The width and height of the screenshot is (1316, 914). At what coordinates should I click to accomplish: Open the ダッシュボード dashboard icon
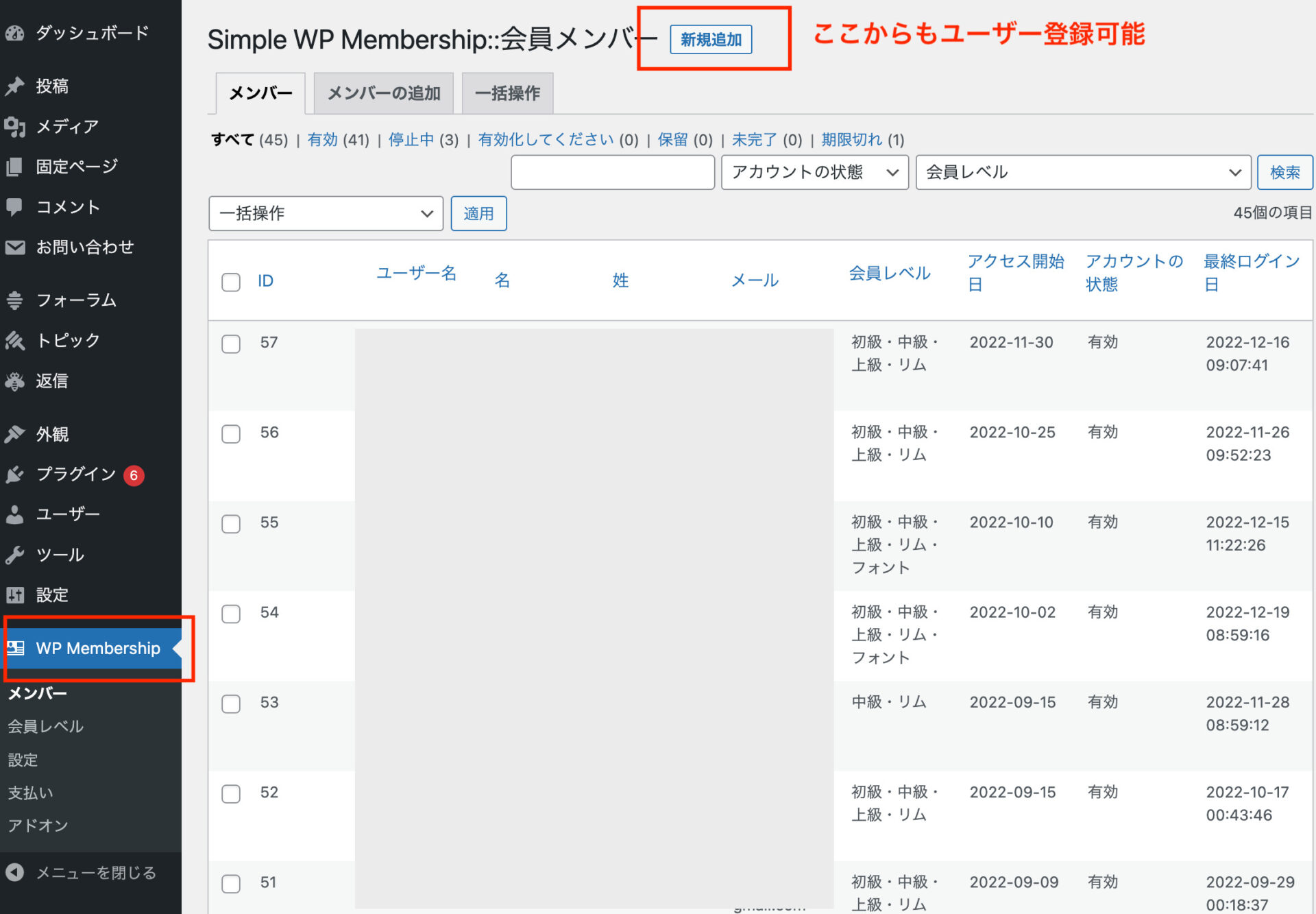(15, 32)
